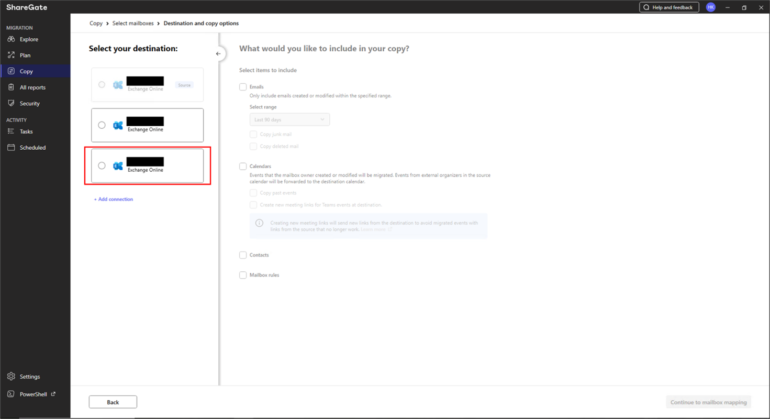
Task: Enable the Emails checkbox
Action: [243, 87]
